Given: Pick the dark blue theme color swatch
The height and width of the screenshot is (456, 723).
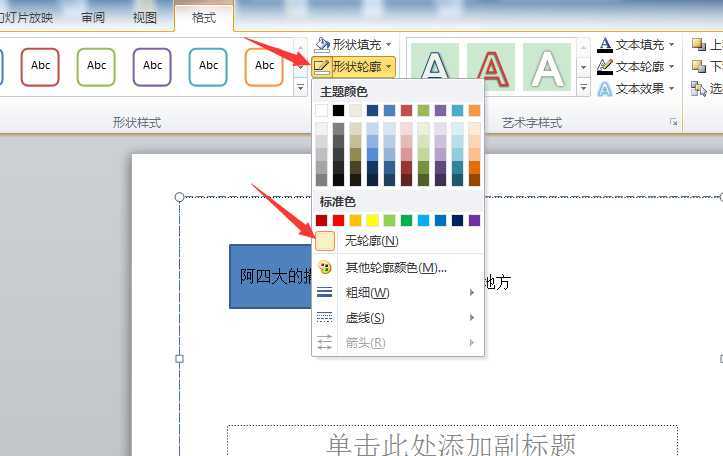Looking at the screenshot, I should pos(373,110).
